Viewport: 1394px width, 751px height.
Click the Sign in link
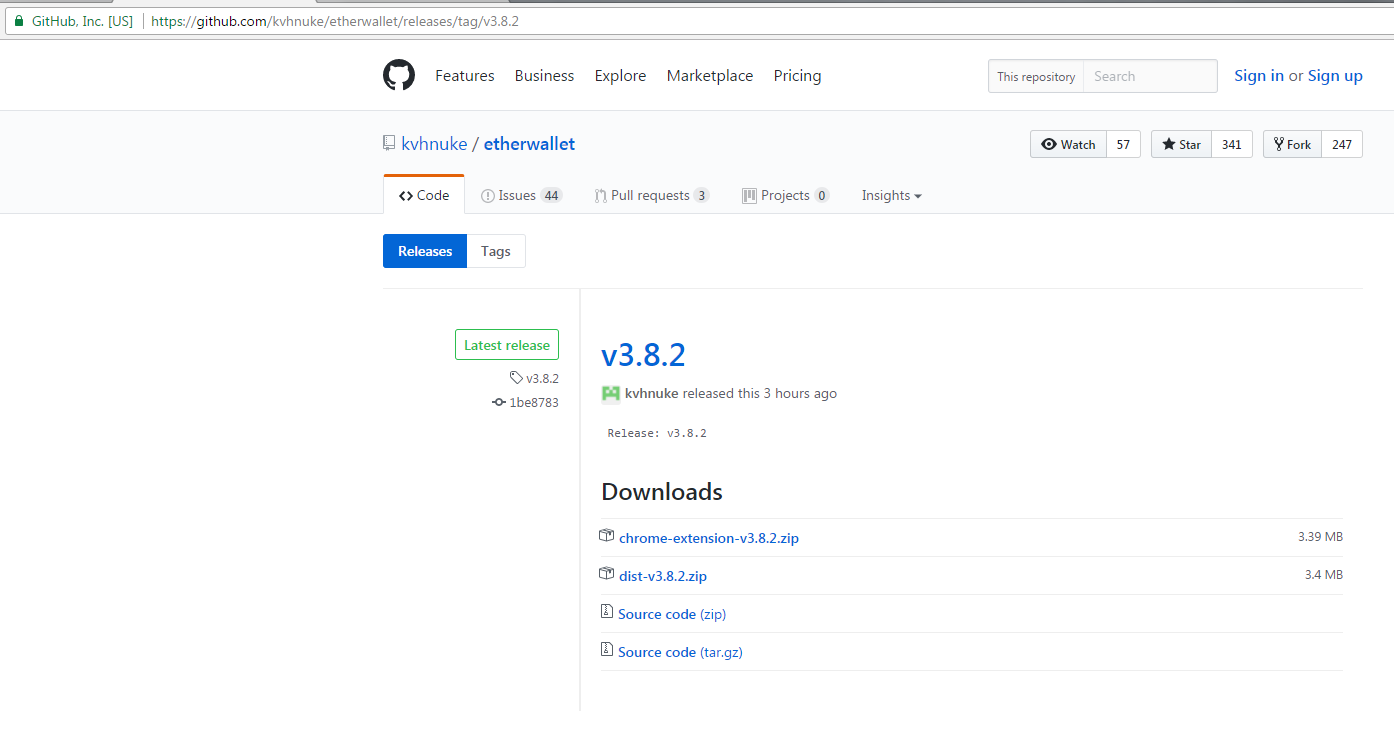1259,76
